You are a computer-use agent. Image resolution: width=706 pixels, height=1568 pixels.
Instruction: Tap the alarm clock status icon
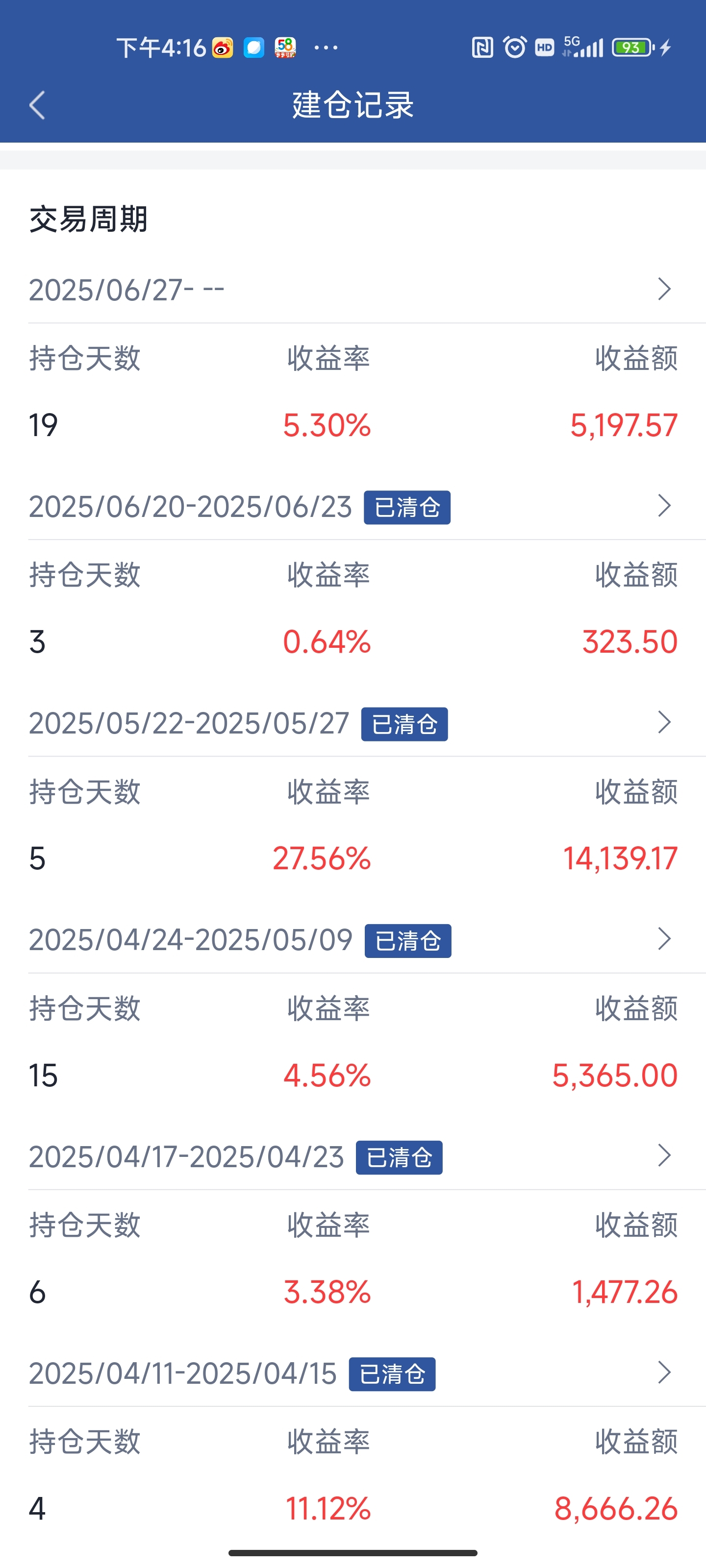pos(515,47)
